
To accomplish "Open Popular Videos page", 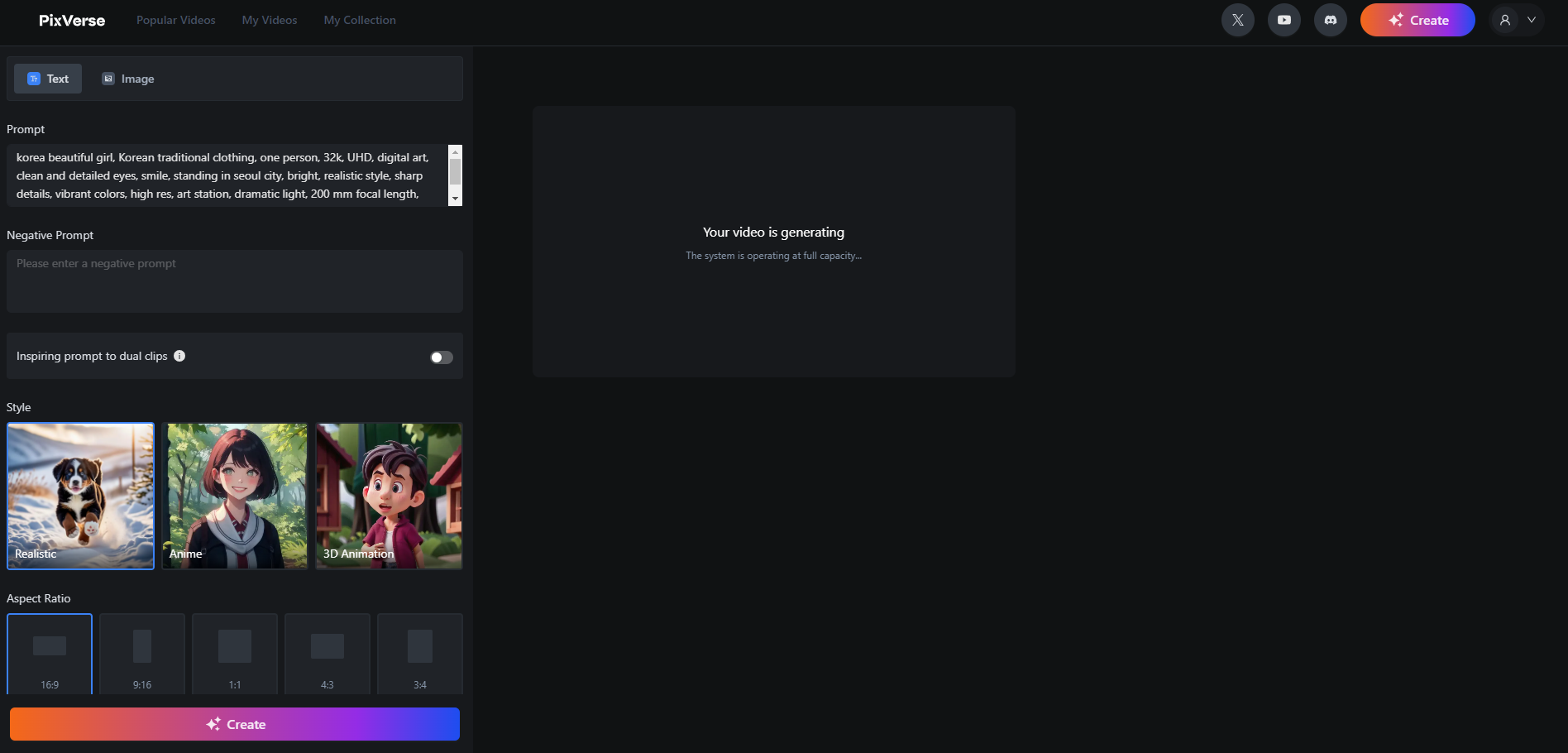I will tap(175, 20).
